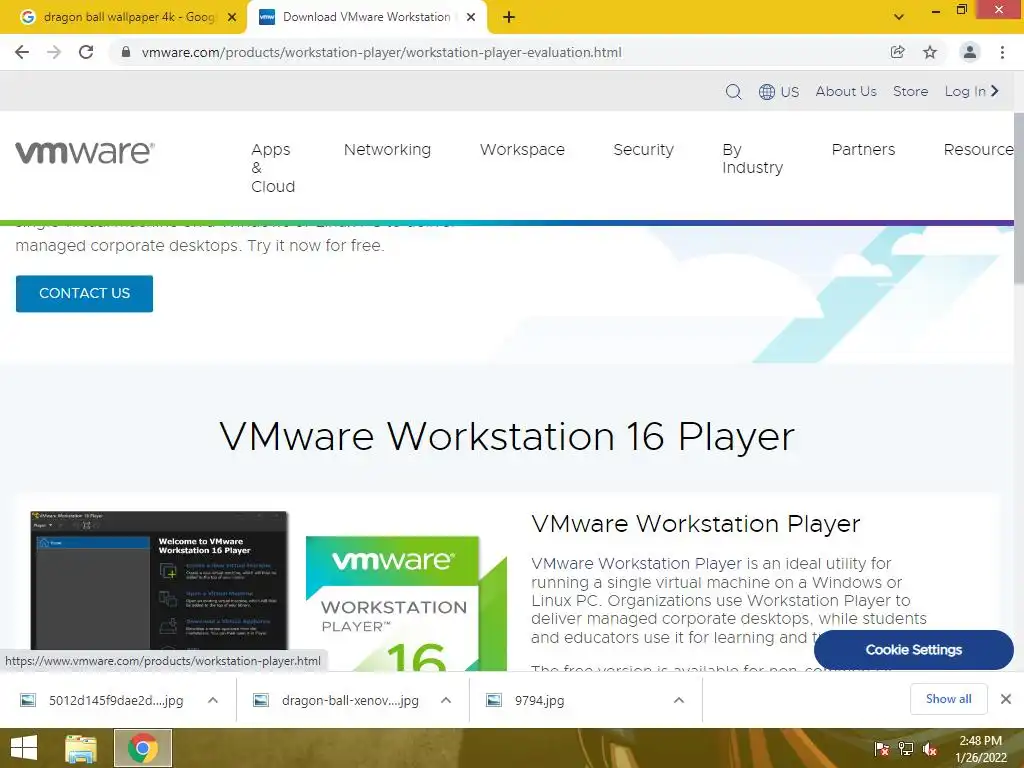Click the muted volume tray icon
The width and height of the screenshot is (1024, 768).
(x=929, y=749)
